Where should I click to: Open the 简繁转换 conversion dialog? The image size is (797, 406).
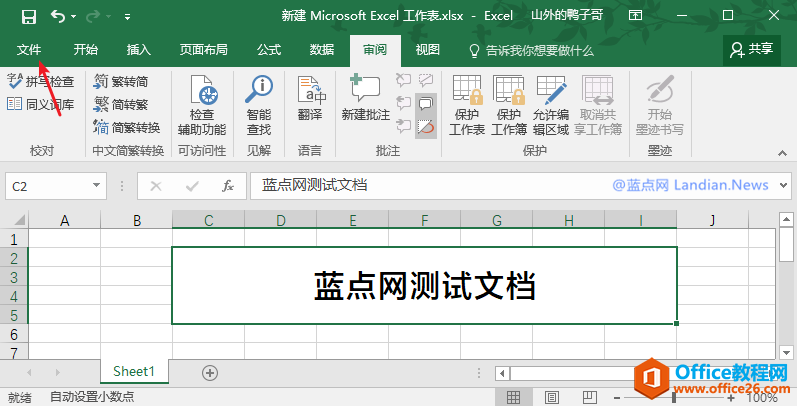[x=127, y=127]
